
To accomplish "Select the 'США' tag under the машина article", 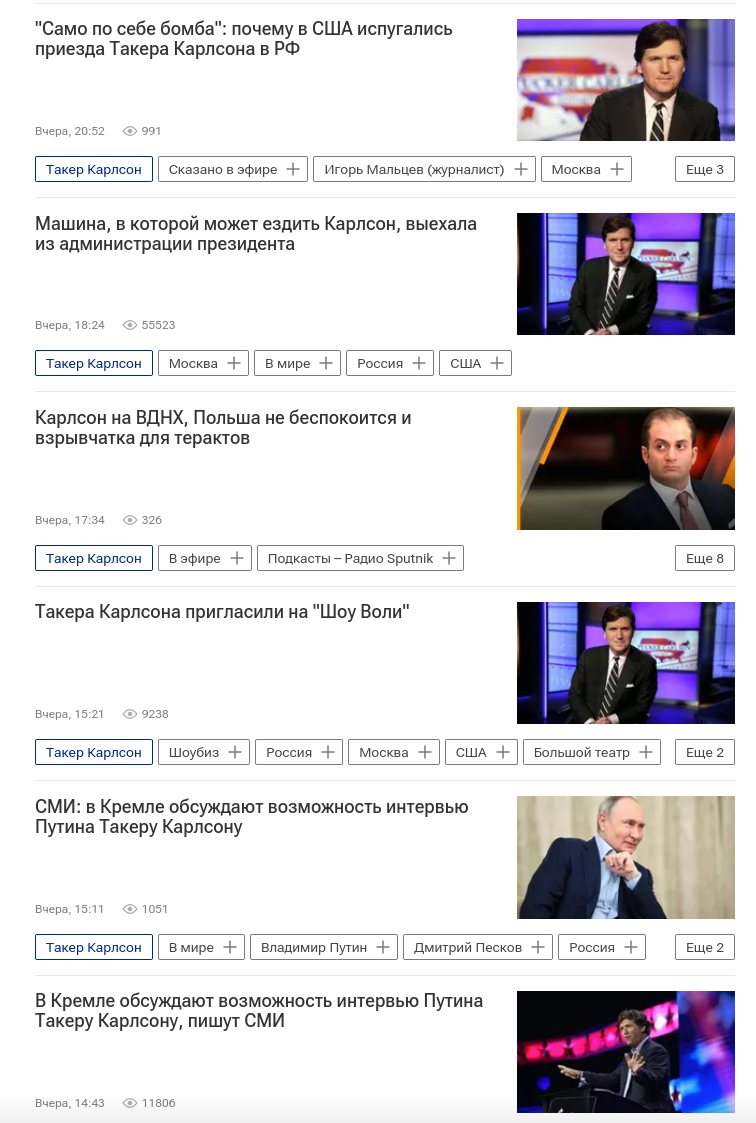I will [465, 364].
